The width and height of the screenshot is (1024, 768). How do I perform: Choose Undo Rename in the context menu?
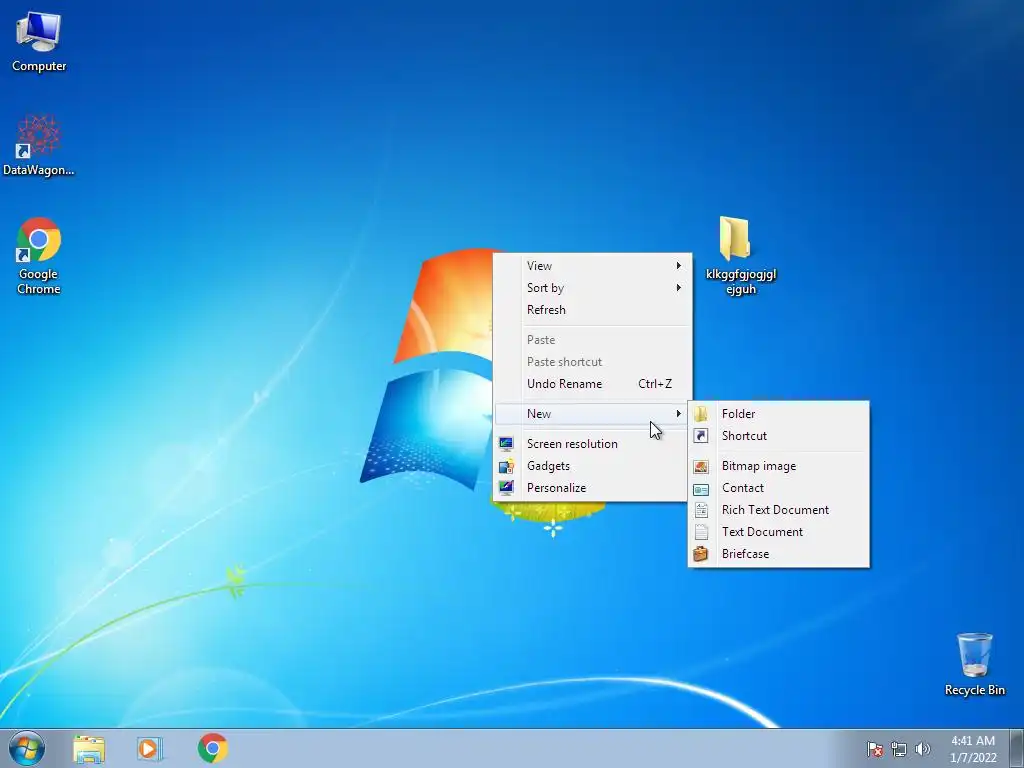coord(590,384)
